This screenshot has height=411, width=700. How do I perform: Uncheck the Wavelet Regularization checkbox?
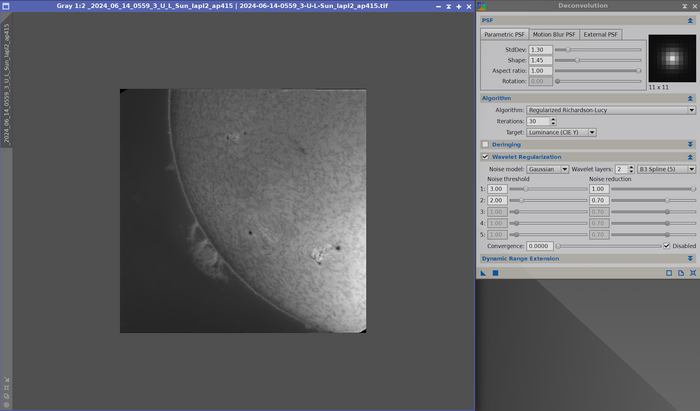pos(486,157)
